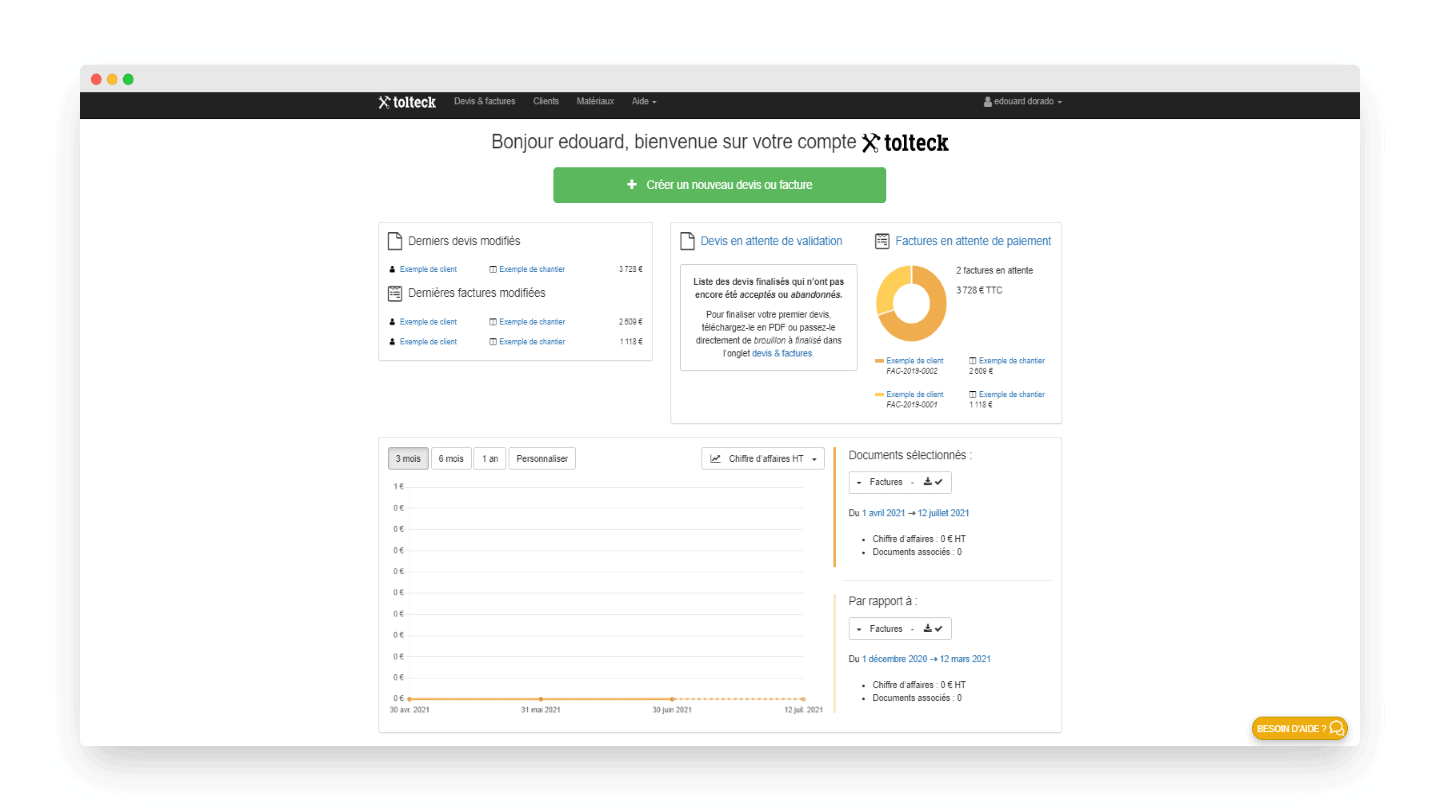Image resolution: width=1440 pixels, height=810 pixels.
Task: Click the tolteck logo in the navbar
Action: pyautogui.click(x=407, y=102)
